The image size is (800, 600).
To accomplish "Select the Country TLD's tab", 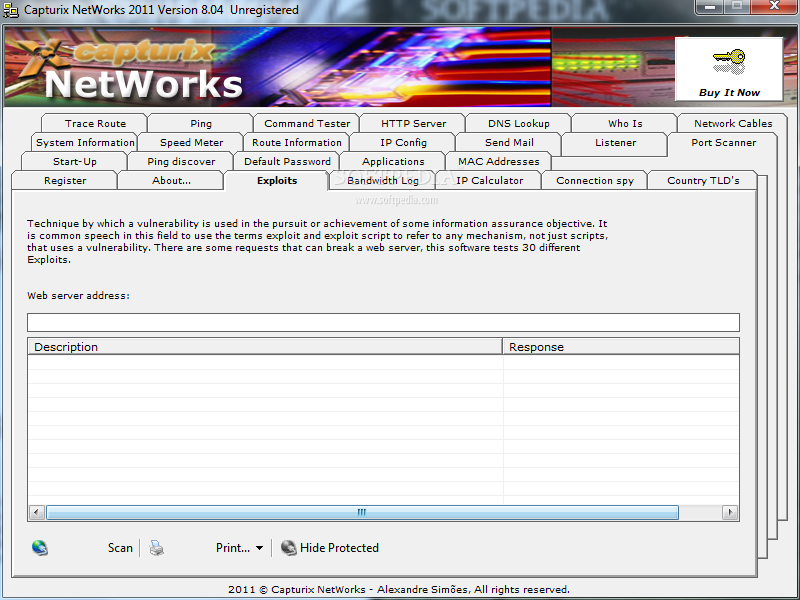I will tap(703, 181).
